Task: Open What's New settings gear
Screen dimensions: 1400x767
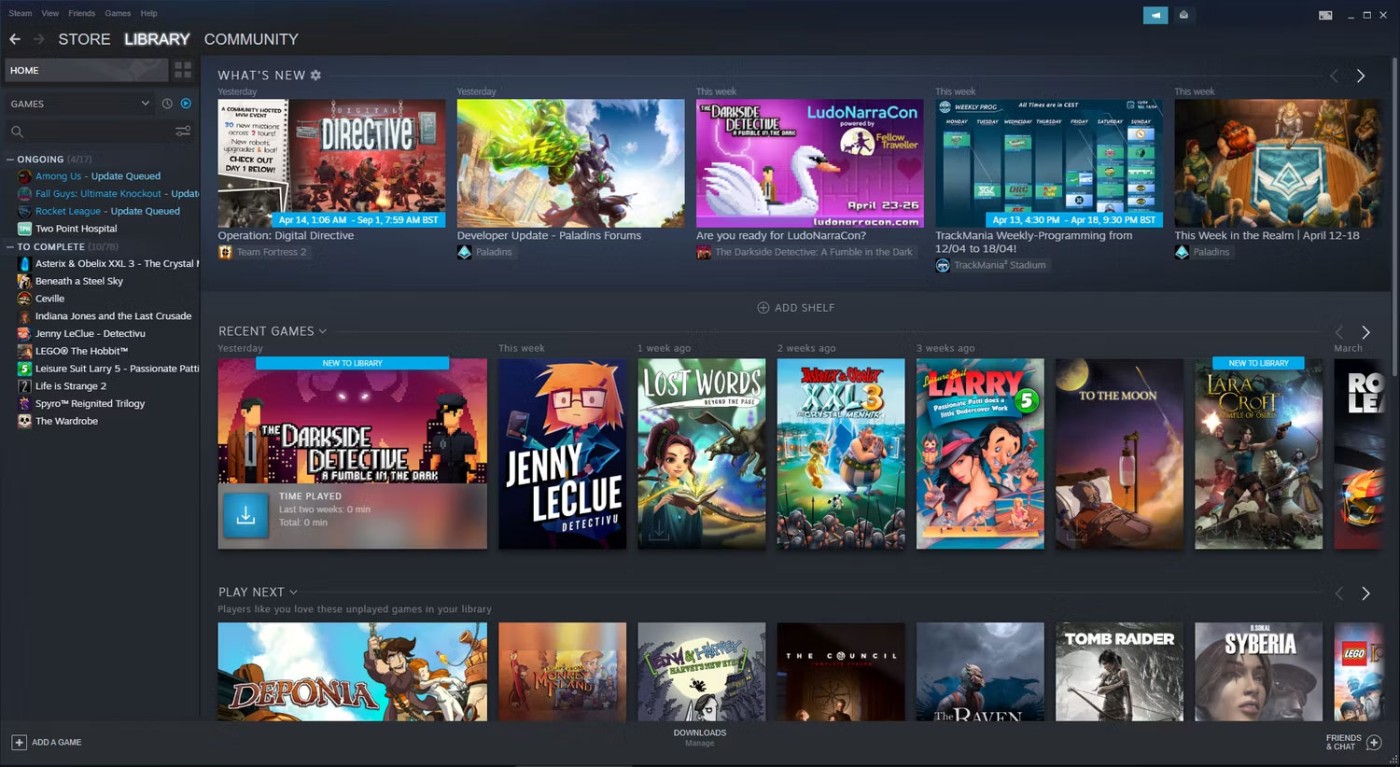Action: click(316, 75)
